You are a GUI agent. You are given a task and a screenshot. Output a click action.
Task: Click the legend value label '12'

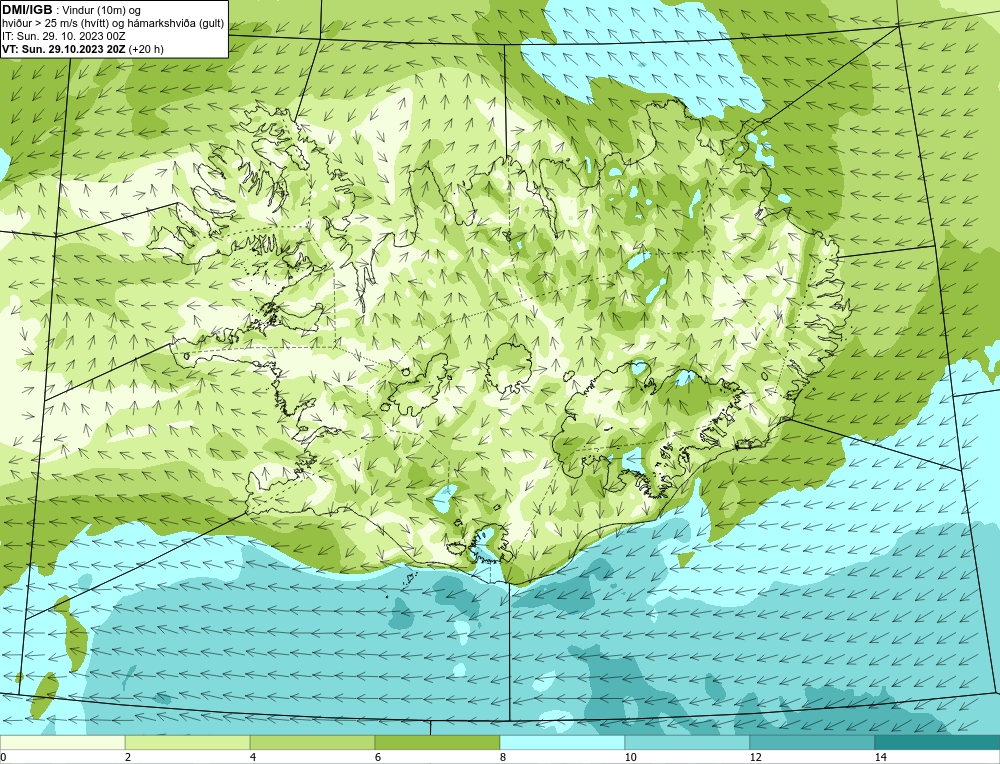[x=755, y=757]
